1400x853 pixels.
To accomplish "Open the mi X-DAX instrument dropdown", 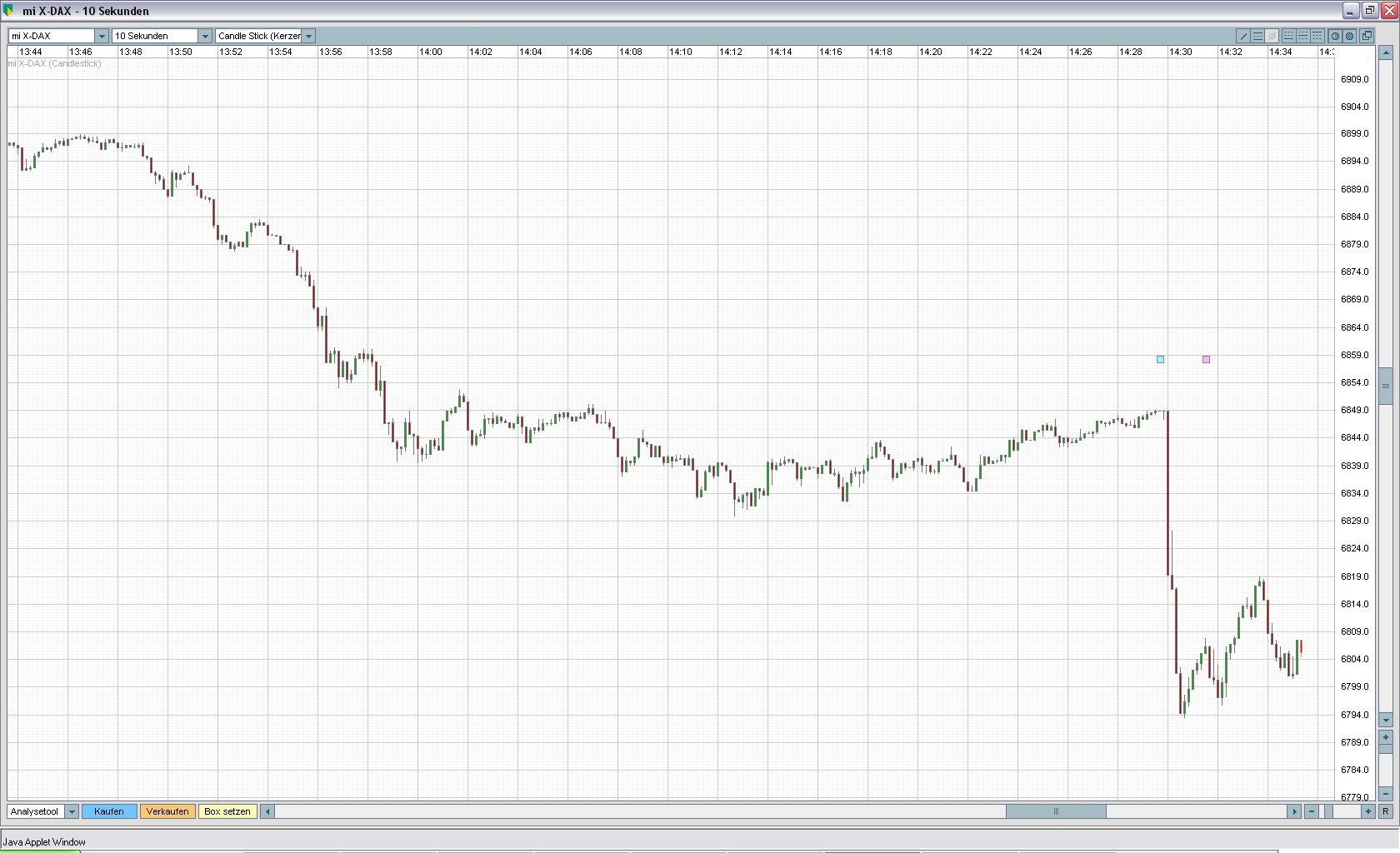I will click(102, 36).
